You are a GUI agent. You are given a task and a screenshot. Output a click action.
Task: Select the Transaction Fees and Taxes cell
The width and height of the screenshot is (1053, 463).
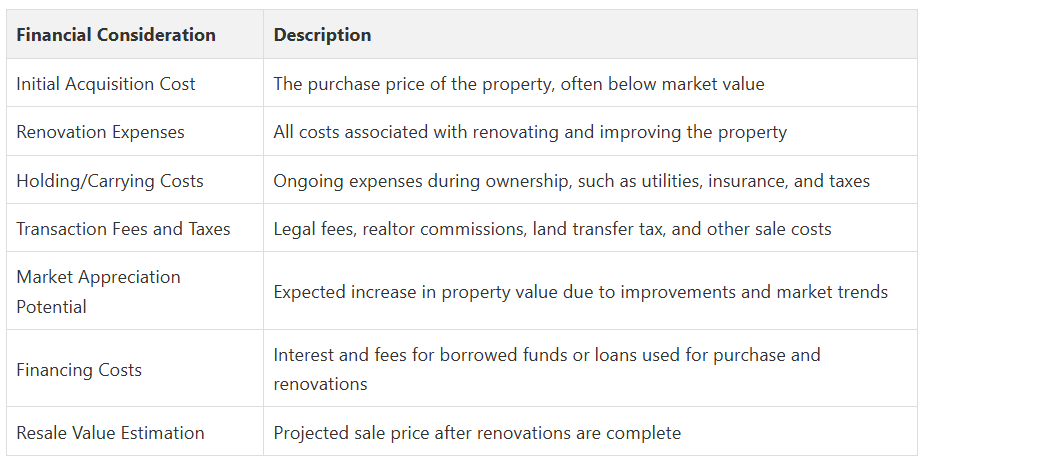pos(123,229)
